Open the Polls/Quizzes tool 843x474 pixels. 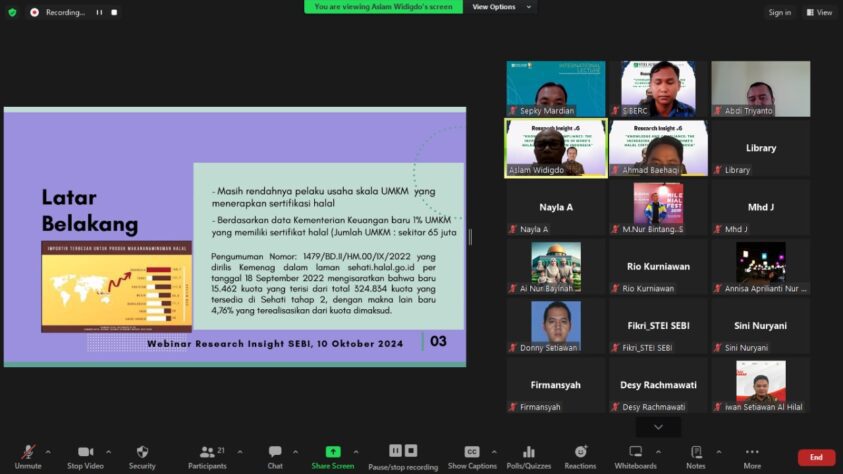[x=529, y=453]
